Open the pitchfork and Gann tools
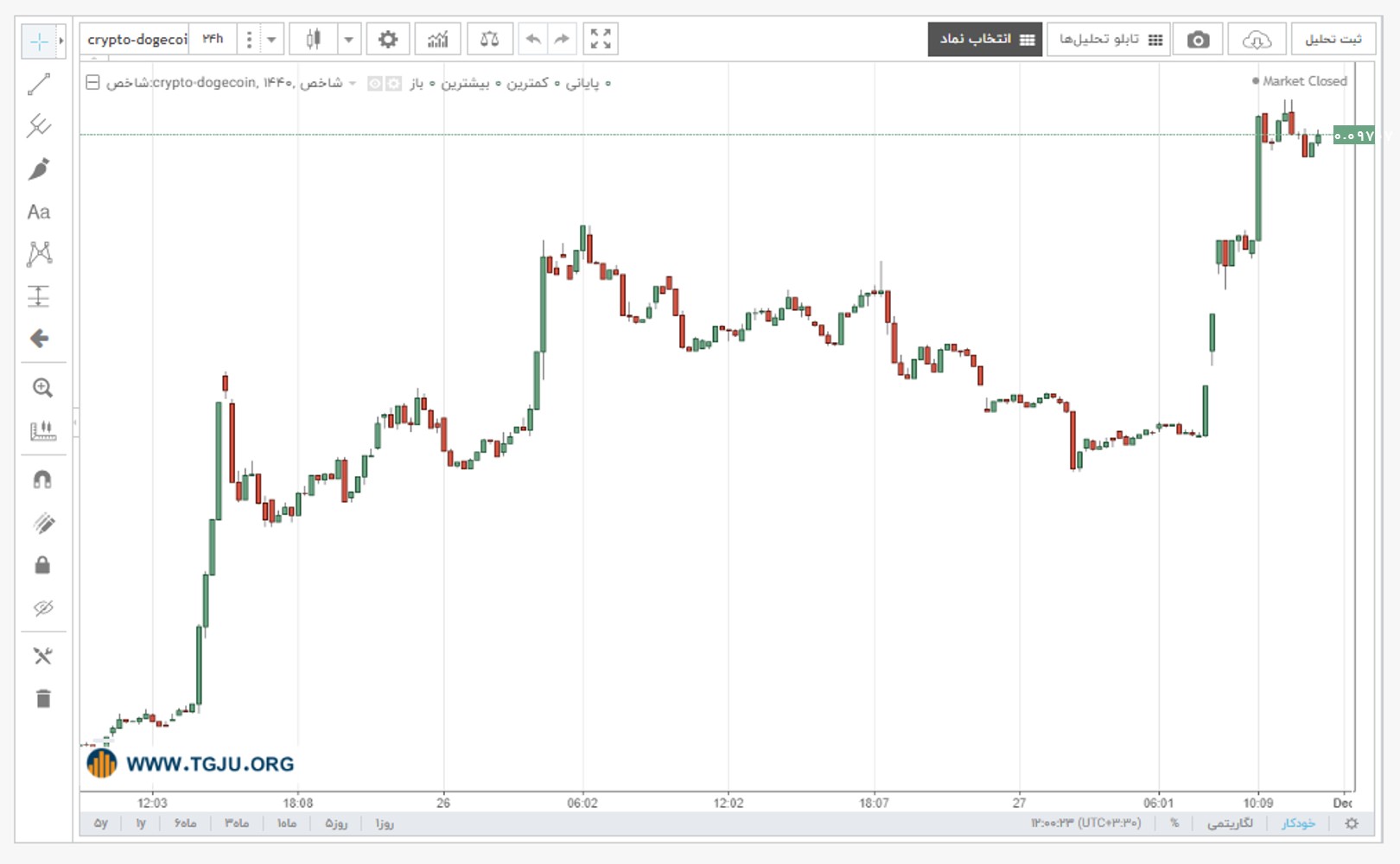 pos(39,126)
